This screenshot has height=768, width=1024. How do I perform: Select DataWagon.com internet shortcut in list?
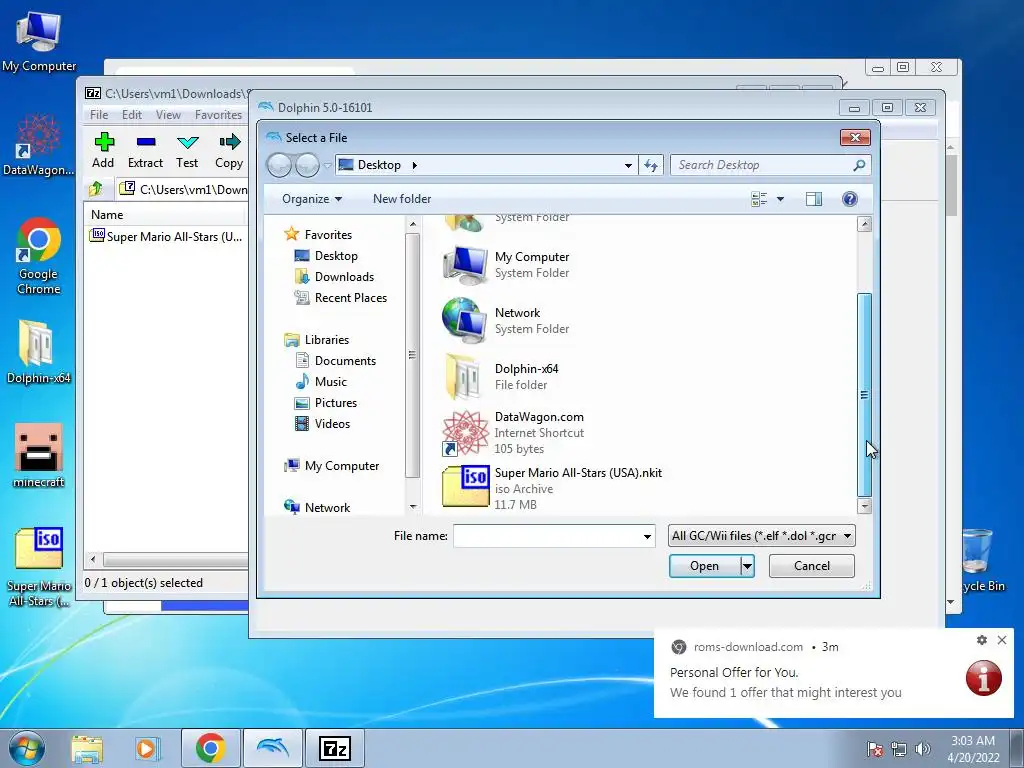(x=513, y=432)
